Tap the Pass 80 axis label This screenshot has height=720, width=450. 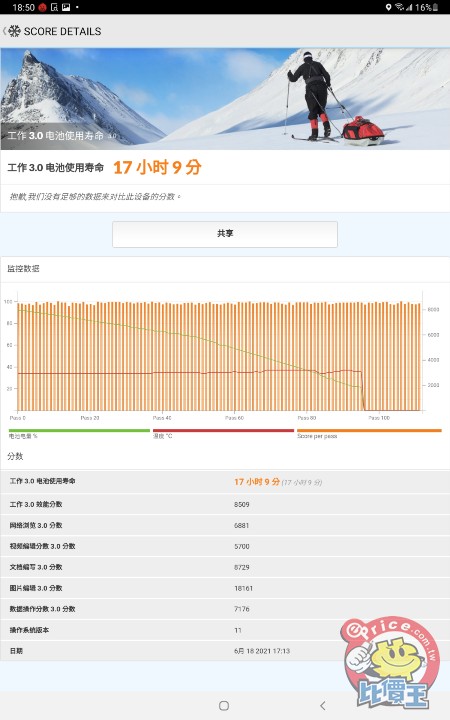pos(307,418)
